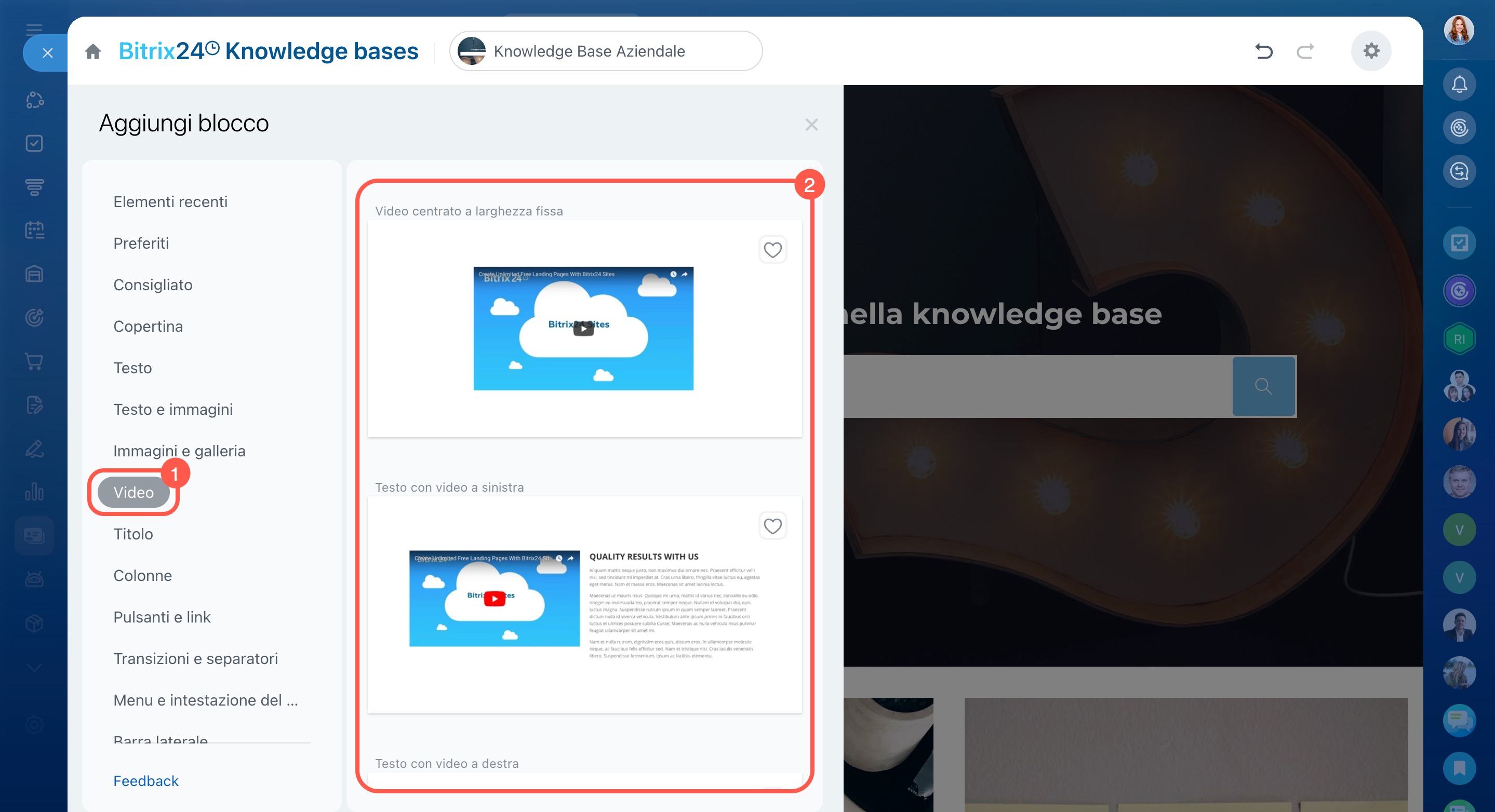Image resolution: width=1495 pixels, height=812 pixels.
Task: Choose the centered video block thumbnail
Action: tap(583, 328)
